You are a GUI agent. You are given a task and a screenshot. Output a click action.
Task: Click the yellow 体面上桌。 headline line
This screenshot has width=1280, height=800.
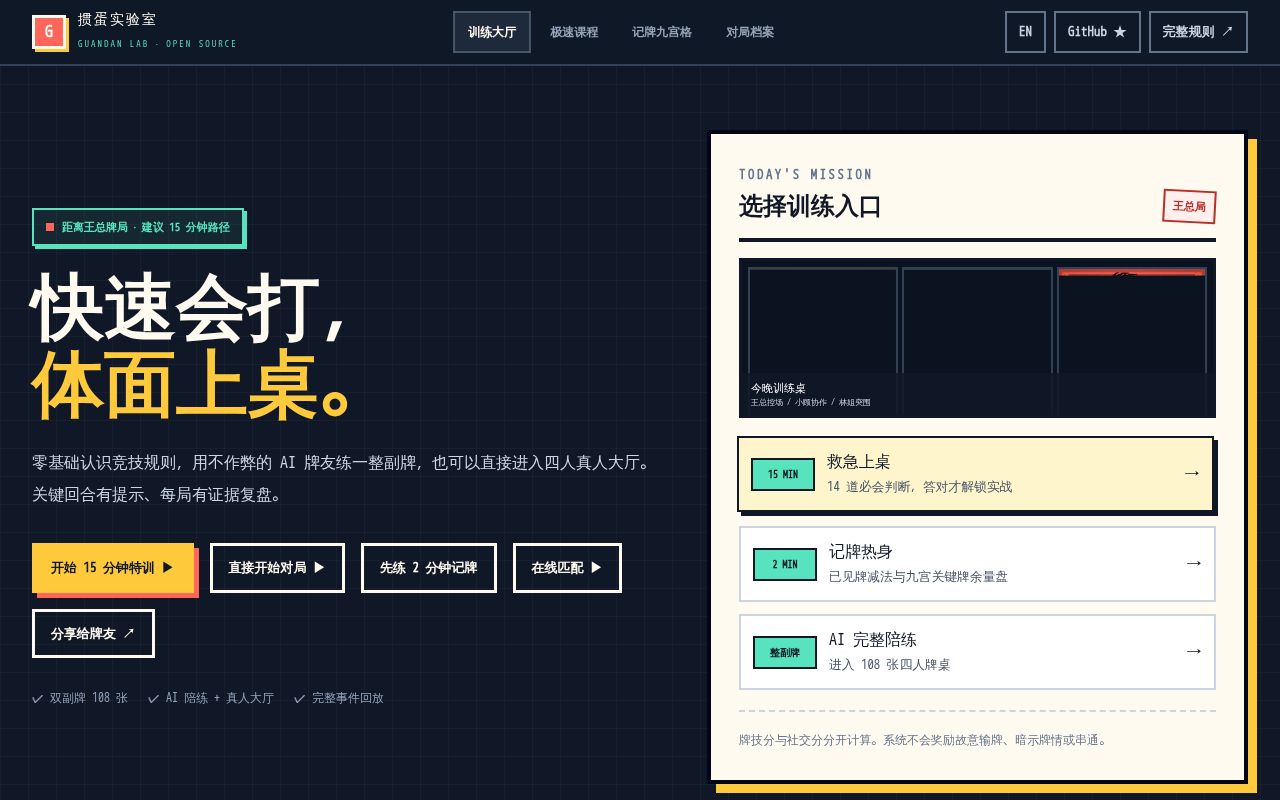(x=191, y=385)
